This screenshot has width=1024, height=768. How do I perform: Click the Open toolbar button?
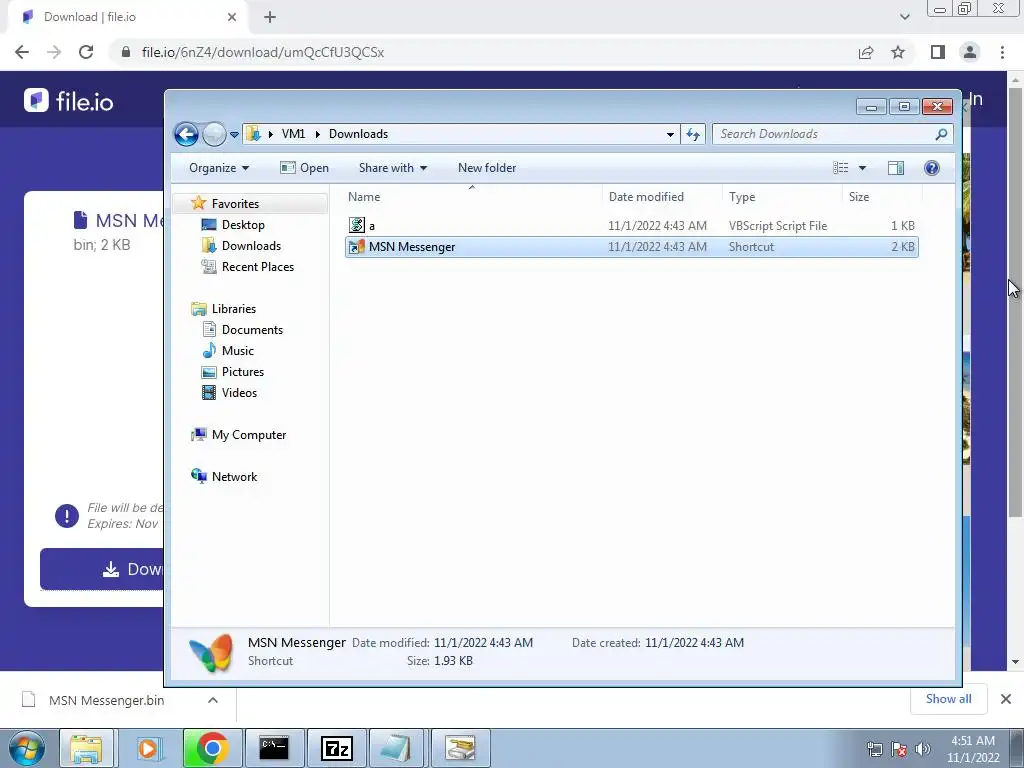coord(304,168)
